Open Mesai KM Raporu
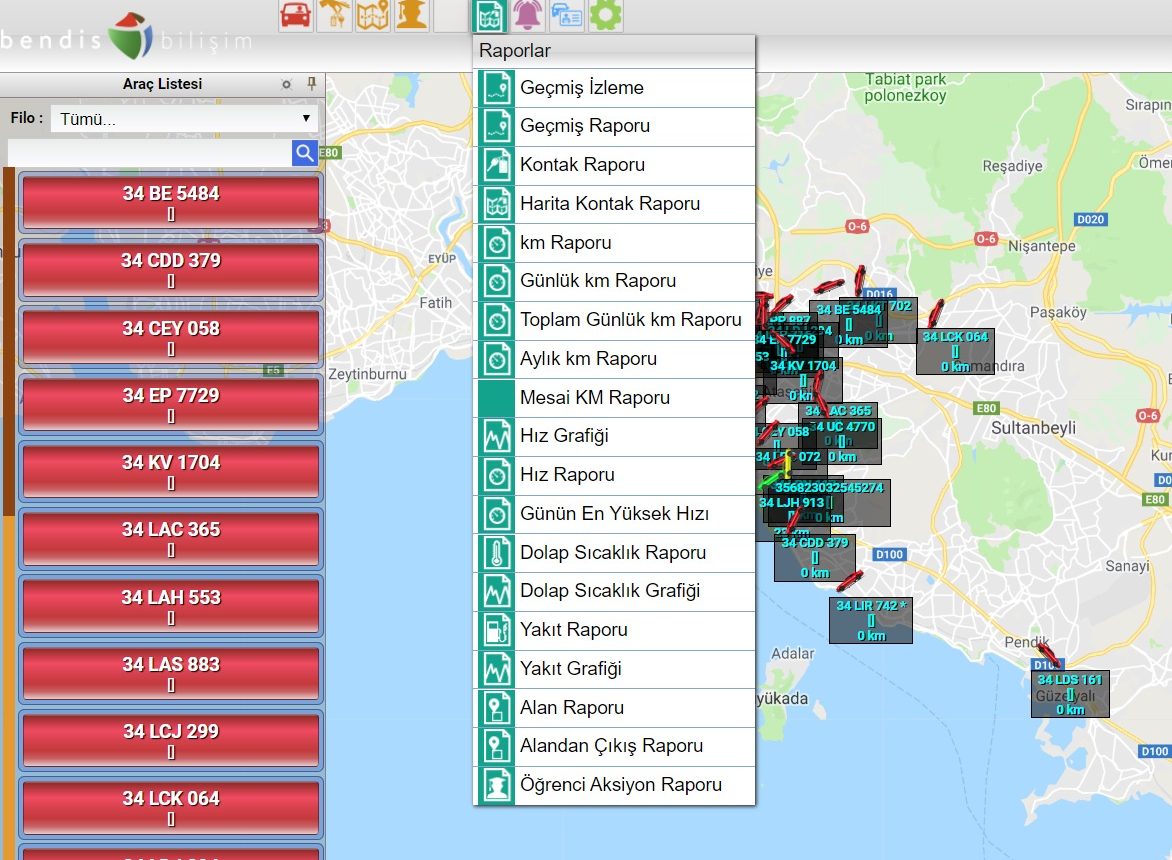This screenshot has height=860, width=1172. point(614,397)
